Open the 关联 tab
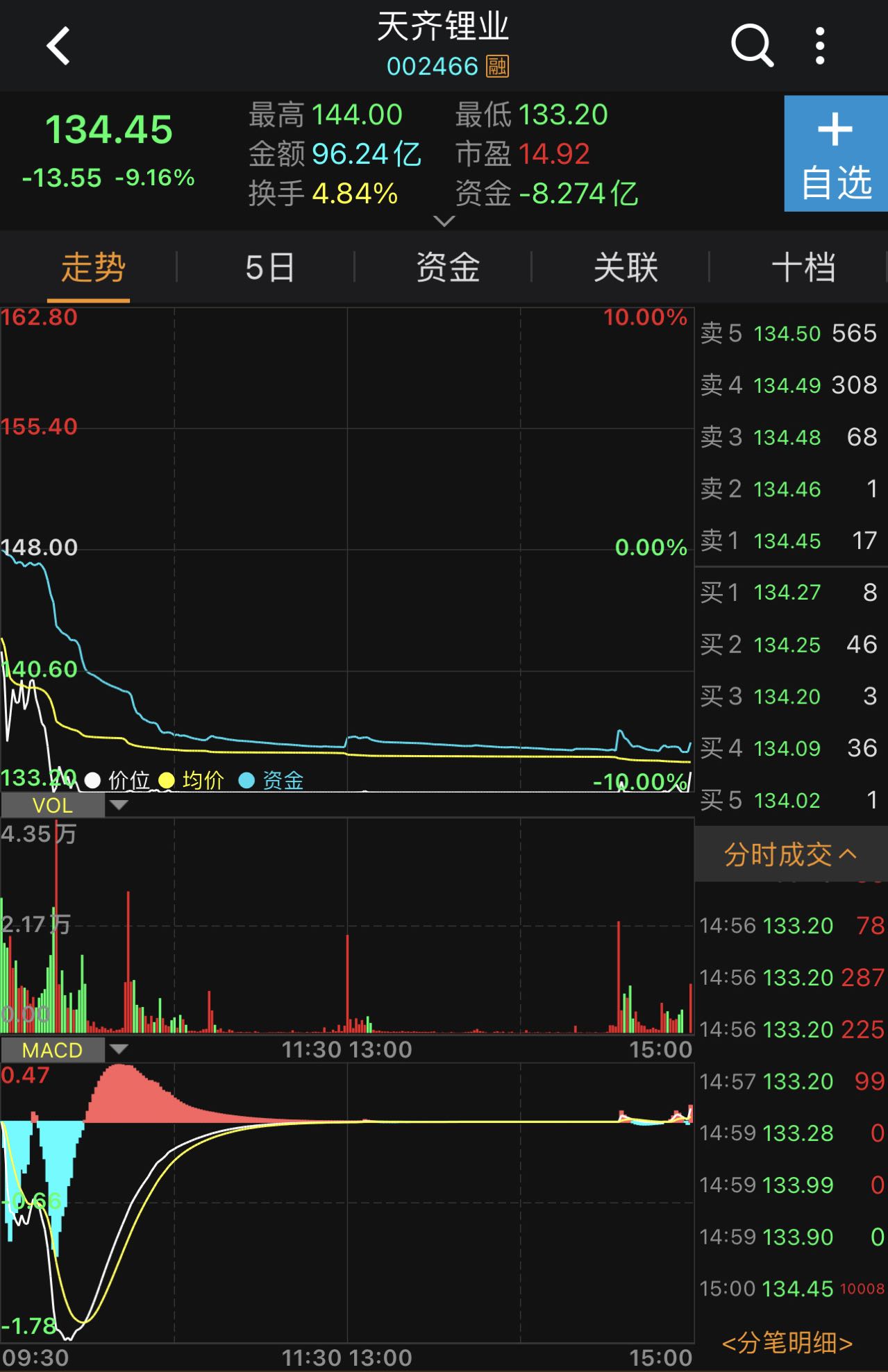Image resolution: width=888 pixels, height=1372 pixels. click(x=625, y=268)
